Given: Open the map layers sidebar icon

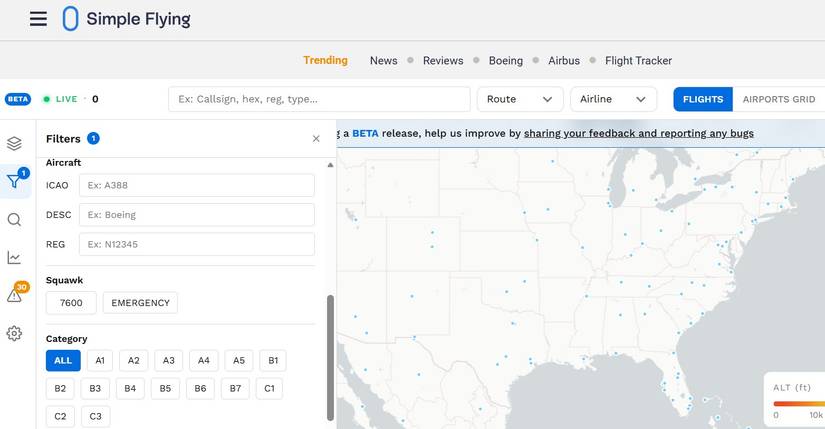Looking at the screenshot, I should [x=14, y=143].
